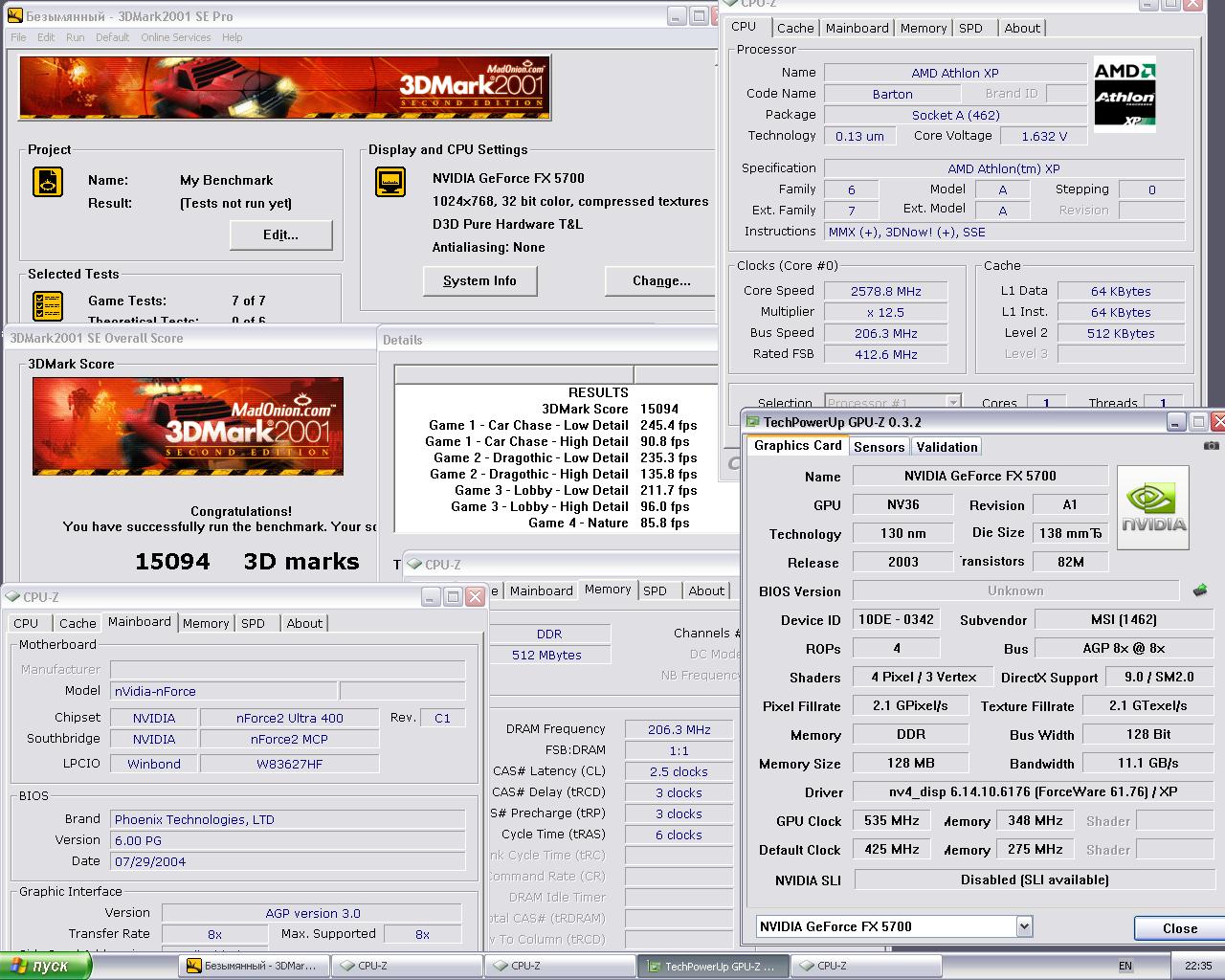Click the Display settings monitor icon in 3DMark
1225x980 pixels.
(390, 182)
